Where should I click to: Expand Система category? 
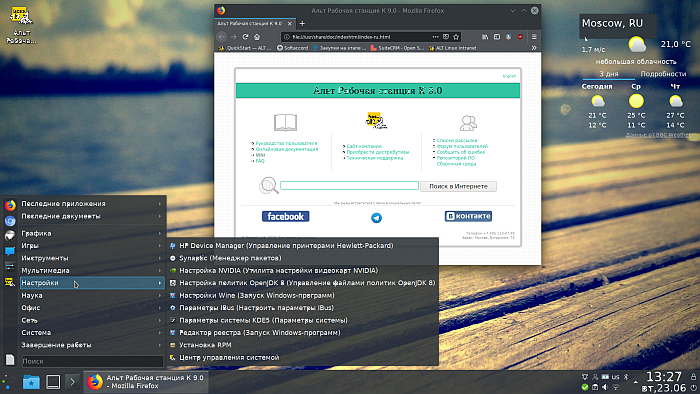pos(92,332)
